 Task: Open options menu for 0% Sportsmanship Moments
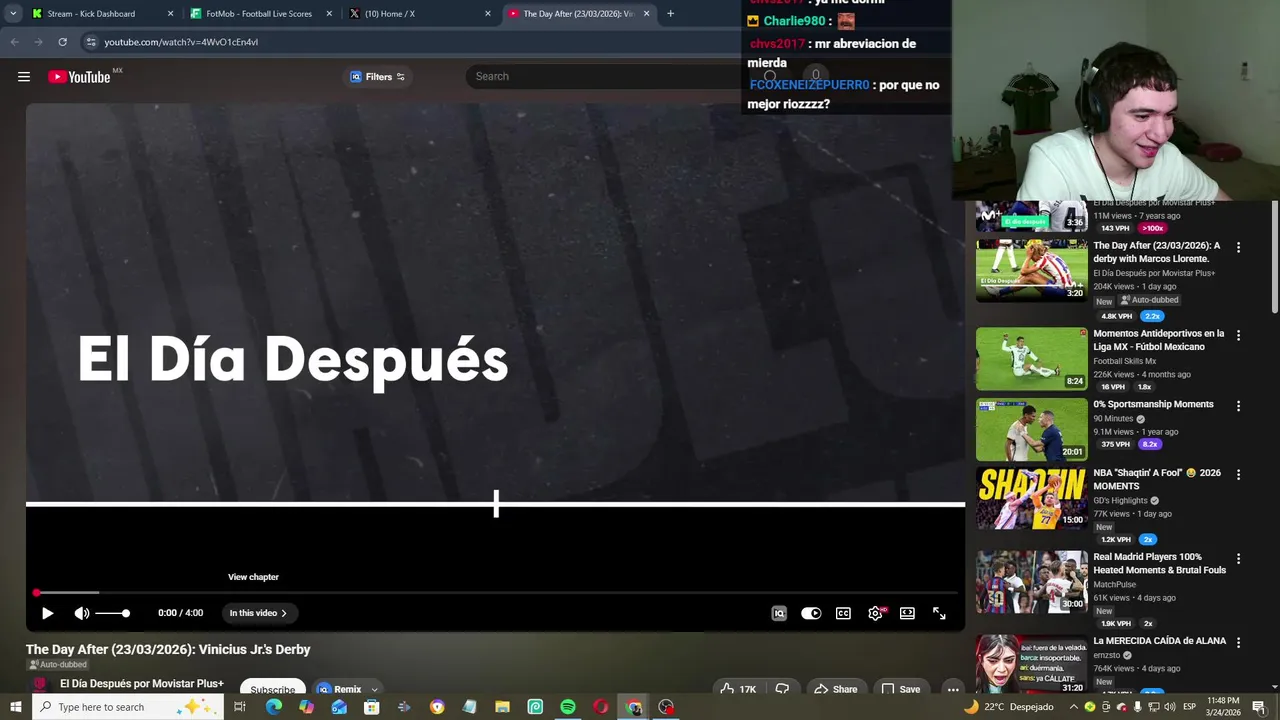[x=1238, y=406]
